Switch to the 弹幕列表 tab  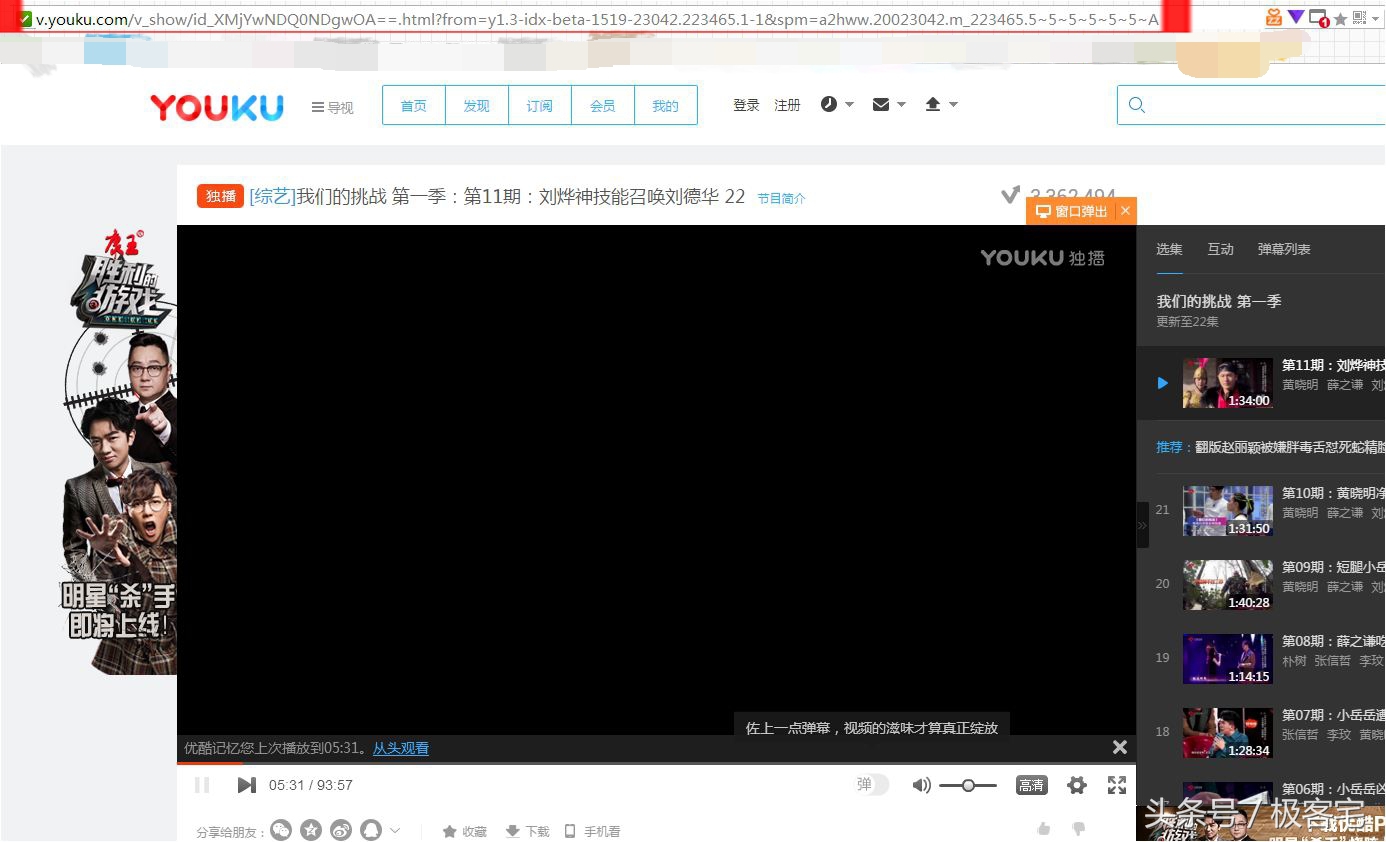(1283, 249)
